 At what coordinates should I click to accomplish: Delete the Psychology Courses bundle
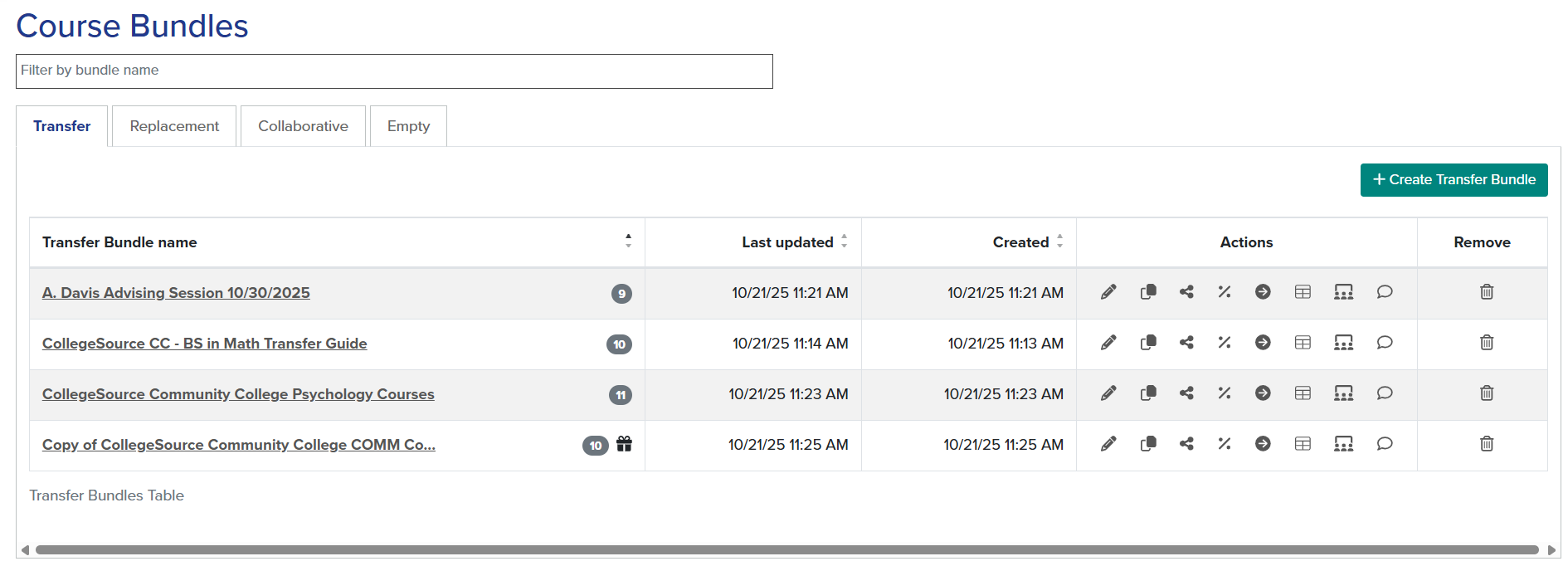click(1487, 393)
